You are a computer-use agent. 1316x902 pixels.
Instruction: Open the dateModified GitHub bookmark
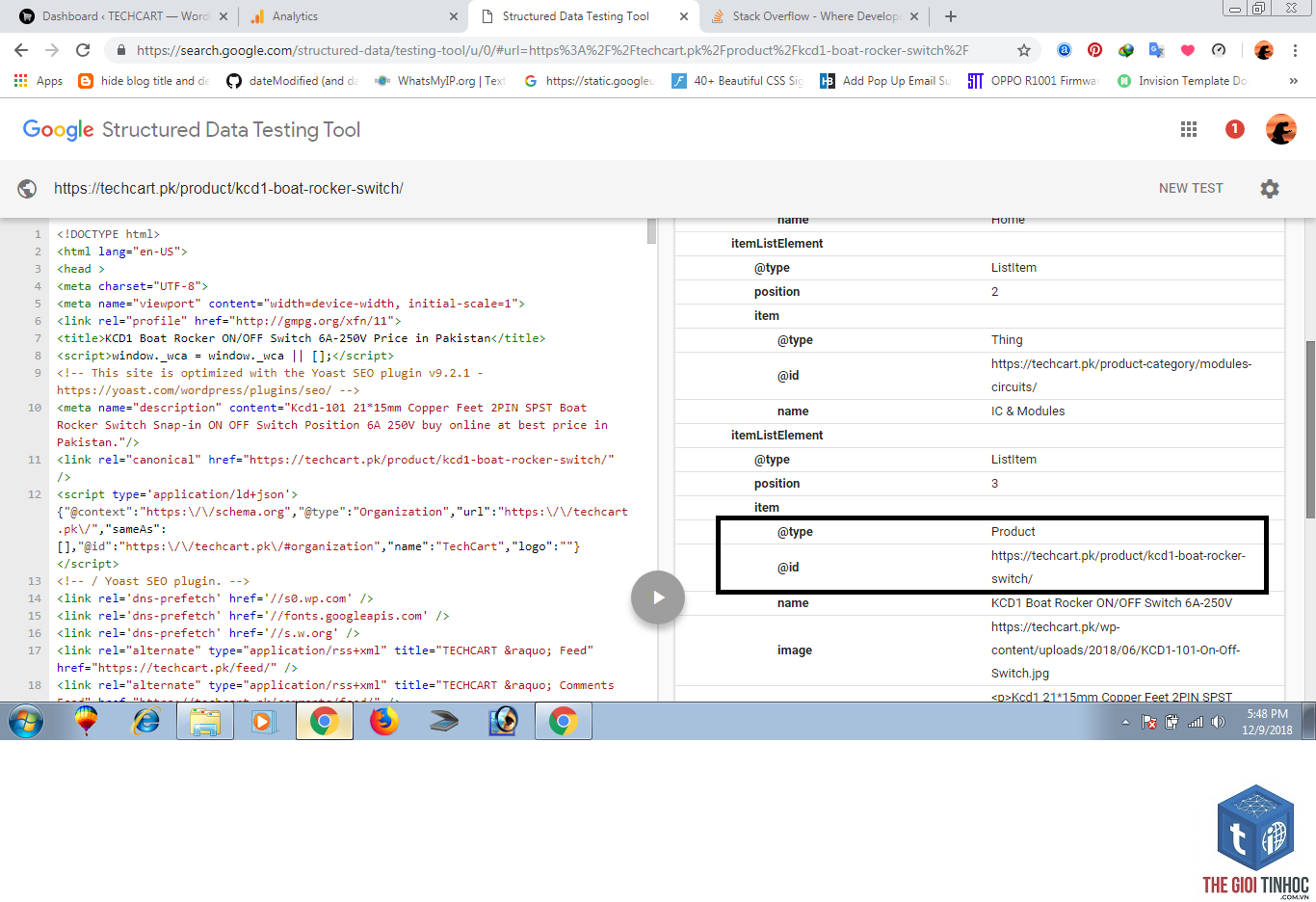tap(292, 81)
